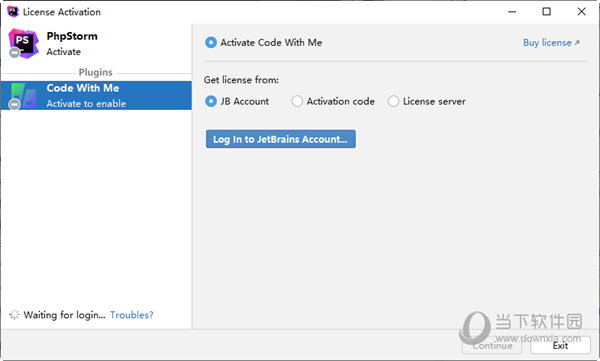The width and height of the screenshot is (600, 361).
Task: Click the inactive badge on Code With Me icon
Action: click(15, 104)
